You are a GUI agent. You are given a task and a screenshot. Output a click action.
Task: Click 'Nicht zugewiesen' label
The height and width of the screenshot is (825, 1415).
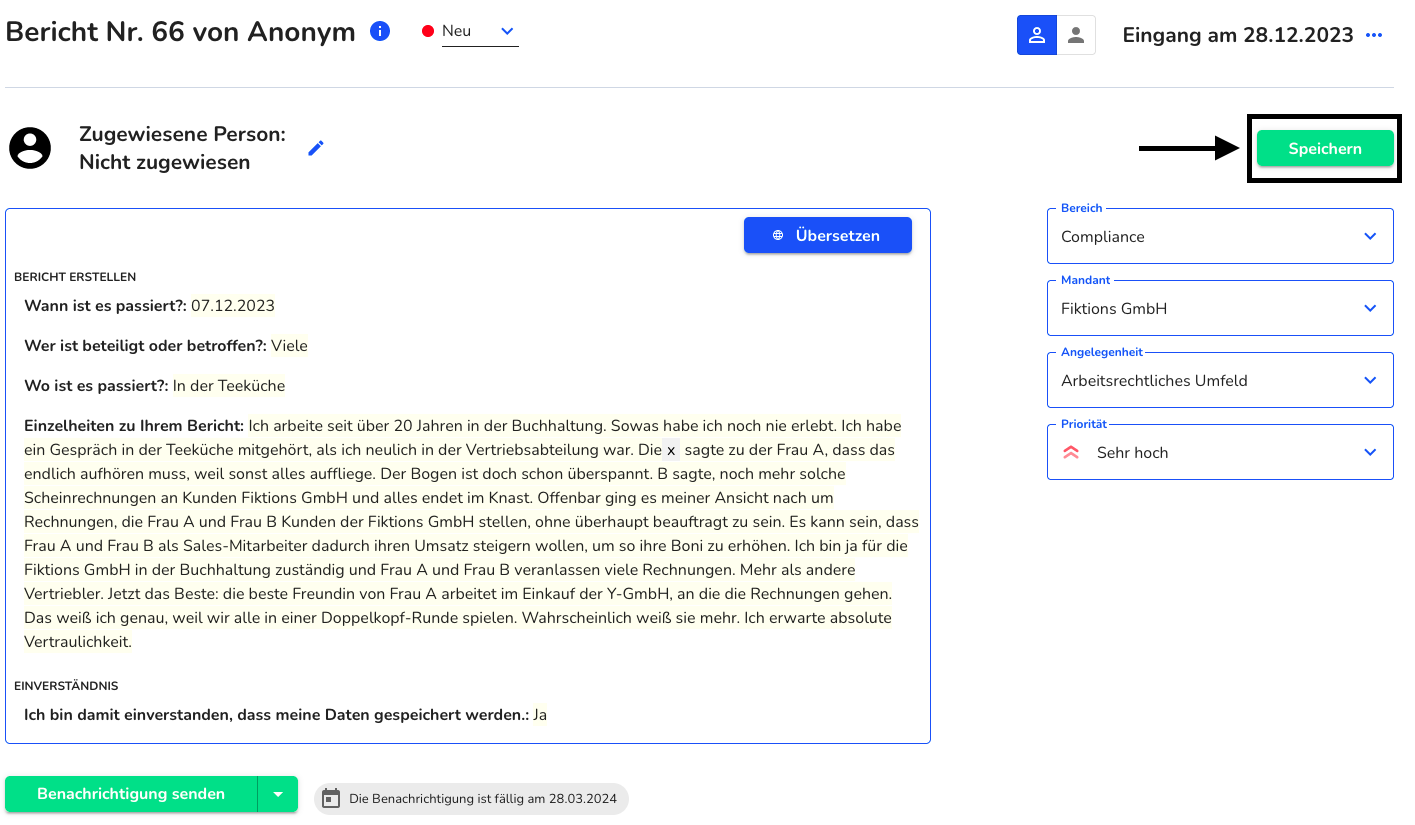coord(165,162)
